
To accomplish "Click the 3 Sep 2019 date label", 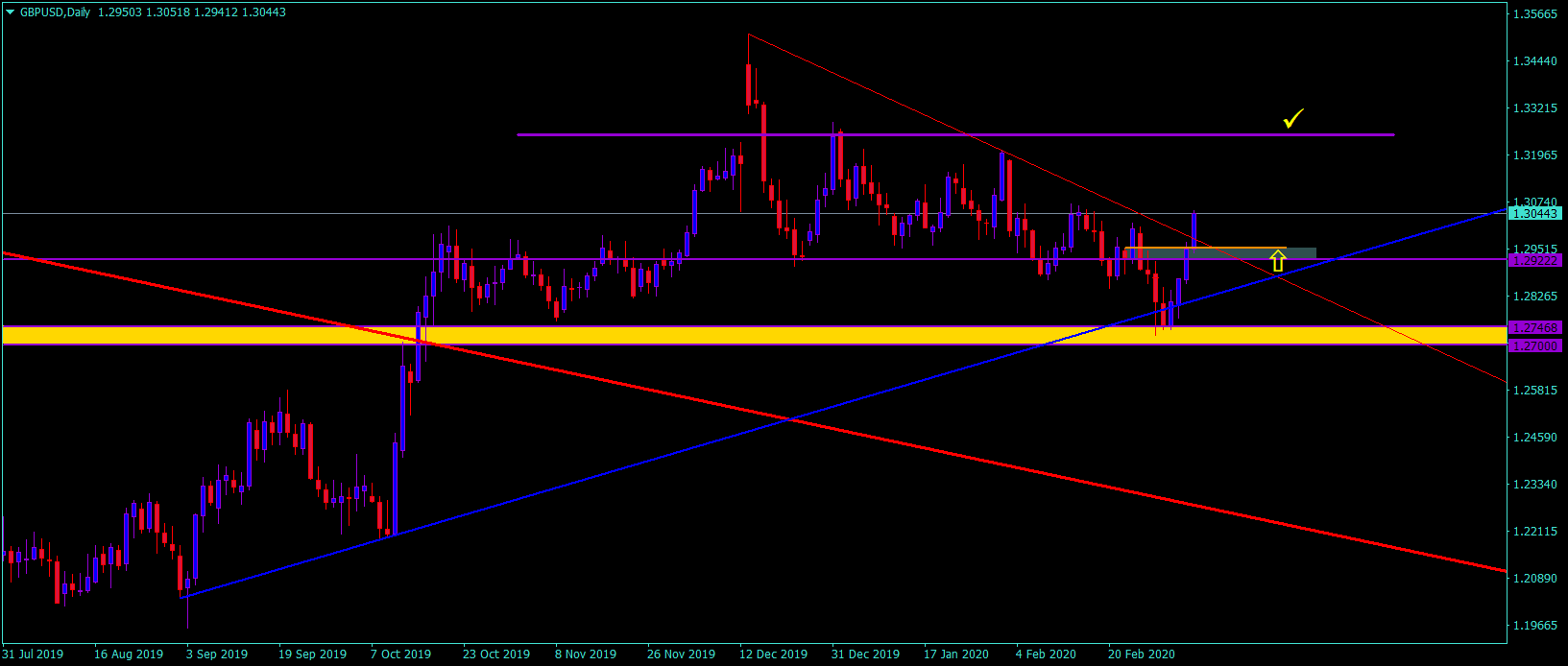I will (x=217, y=654).
